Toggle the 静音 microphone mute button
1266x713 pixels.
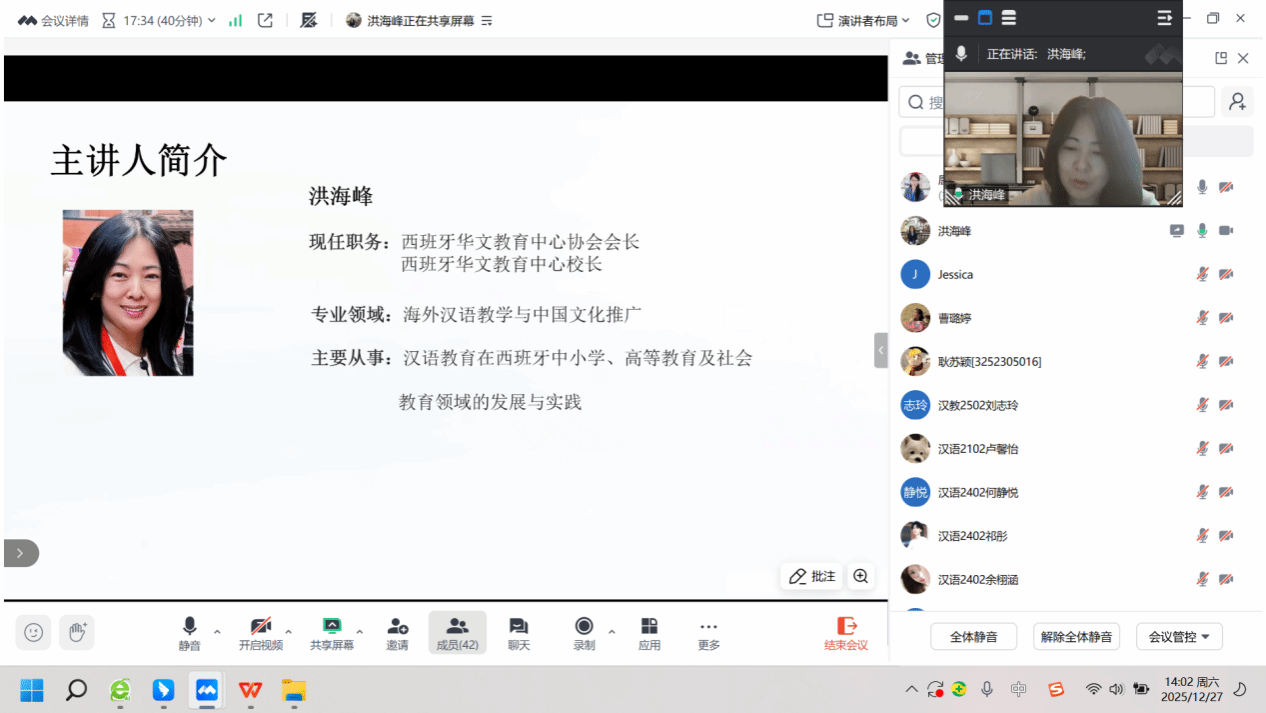tap(189, 633)
